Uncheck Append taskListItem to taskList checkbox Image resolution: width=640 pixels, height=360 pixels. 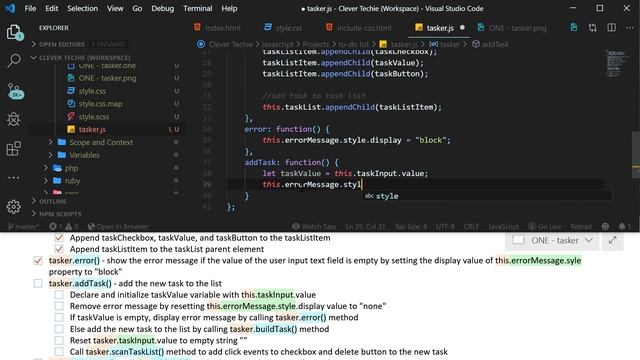[x=59, y=249]
